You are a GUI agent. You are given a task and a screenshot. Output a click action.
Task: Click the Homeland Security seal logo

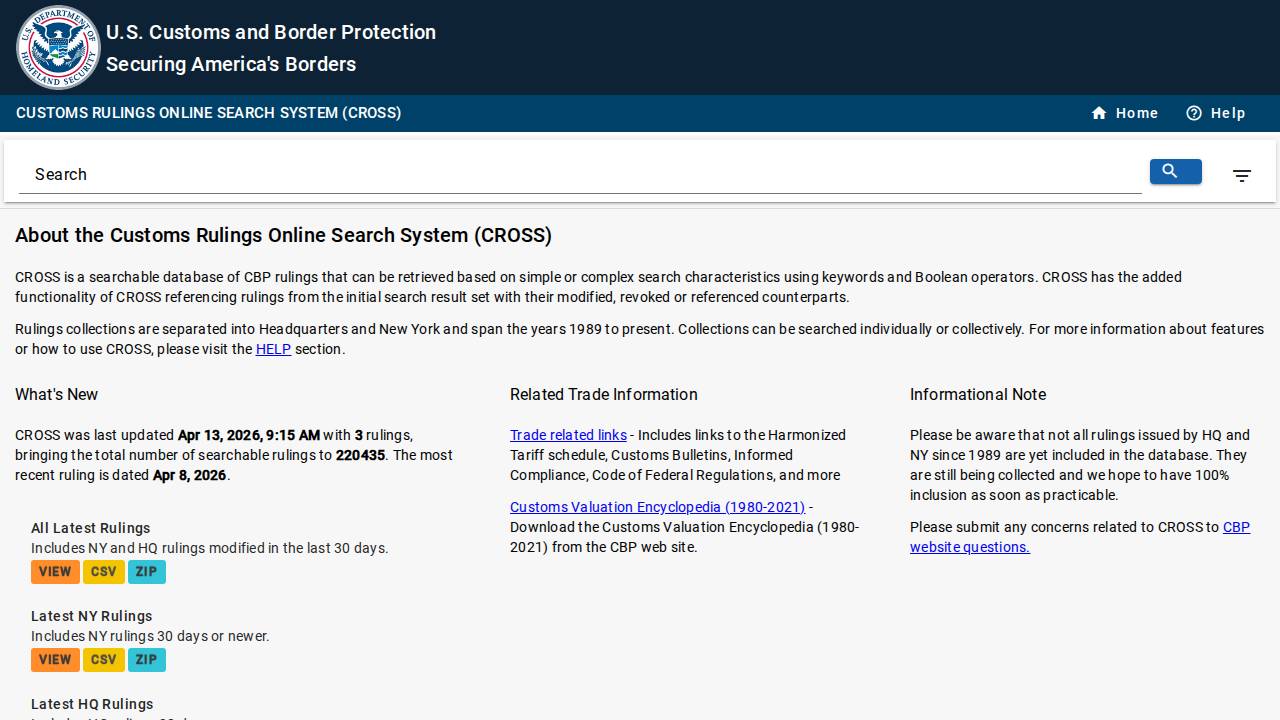point(58,47)
